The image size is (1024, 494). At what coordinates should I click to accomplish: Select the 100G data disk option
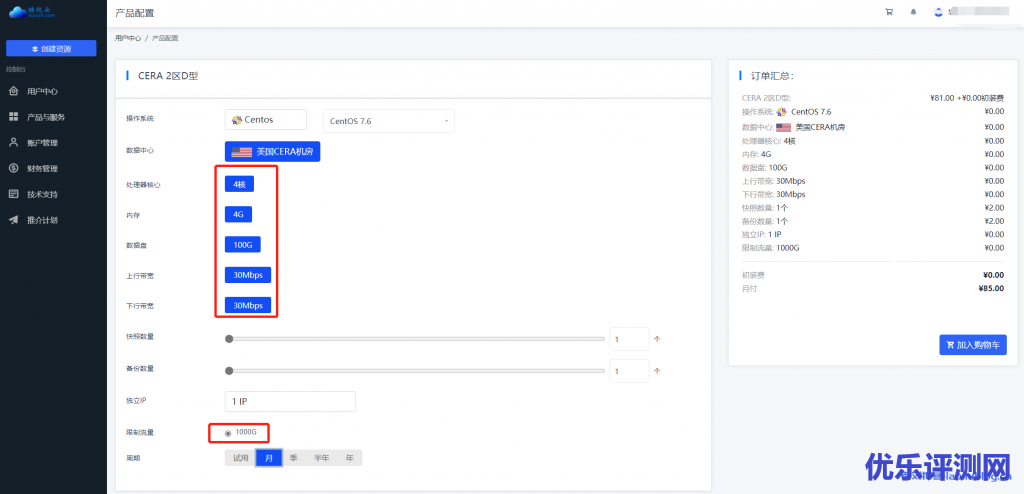click(243, 244)
